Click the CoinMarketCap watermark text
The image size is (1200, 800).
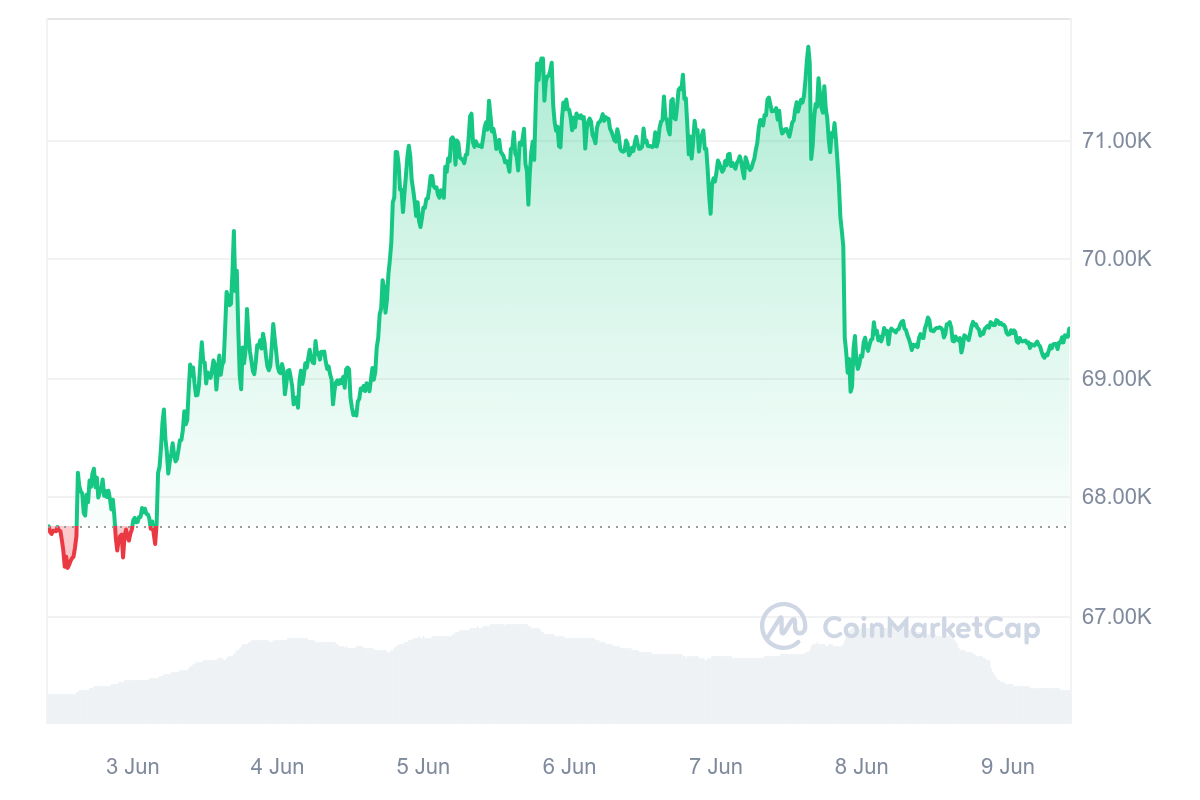[x=931, y=628]
